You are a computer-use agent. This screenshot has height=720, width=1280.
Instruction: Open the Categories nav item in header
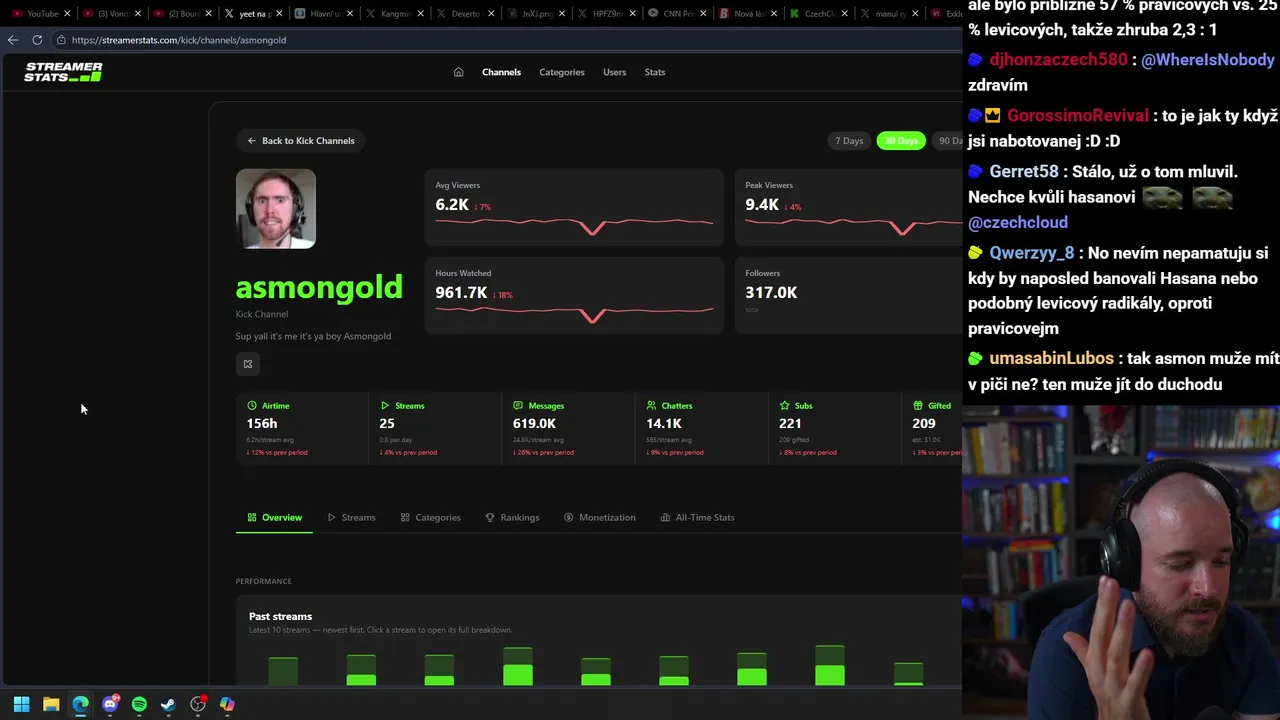[562, 72]
